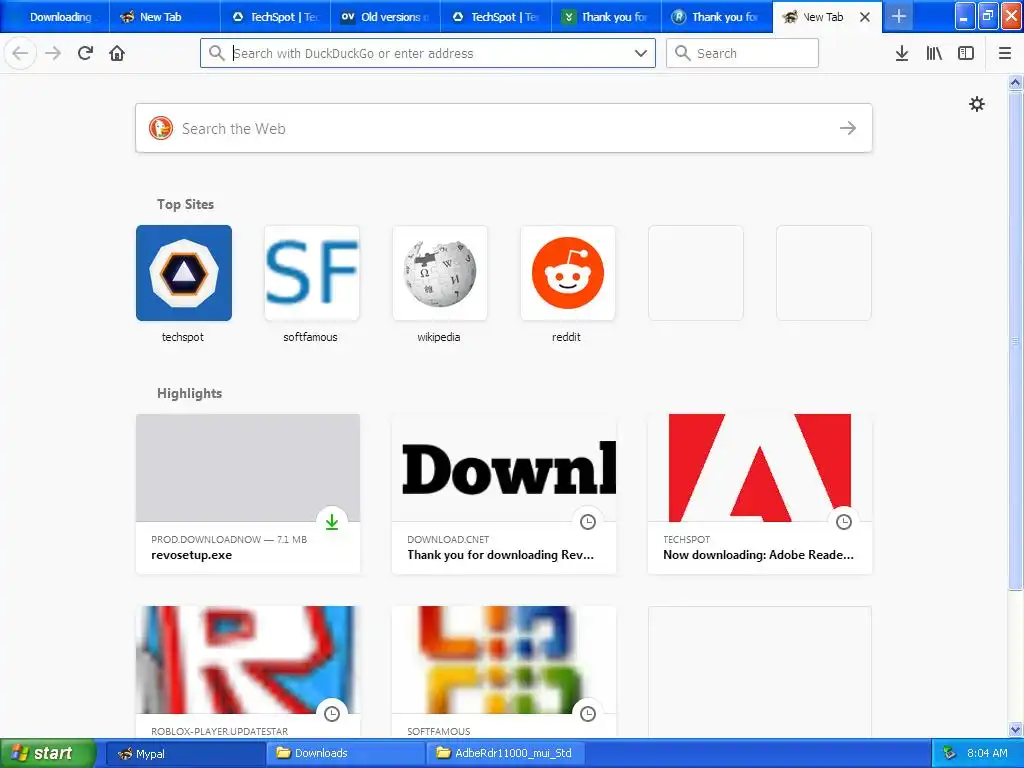Switch to the green-icon Thank you tab
Screen dimensions: 1024x768
(606, 17)
